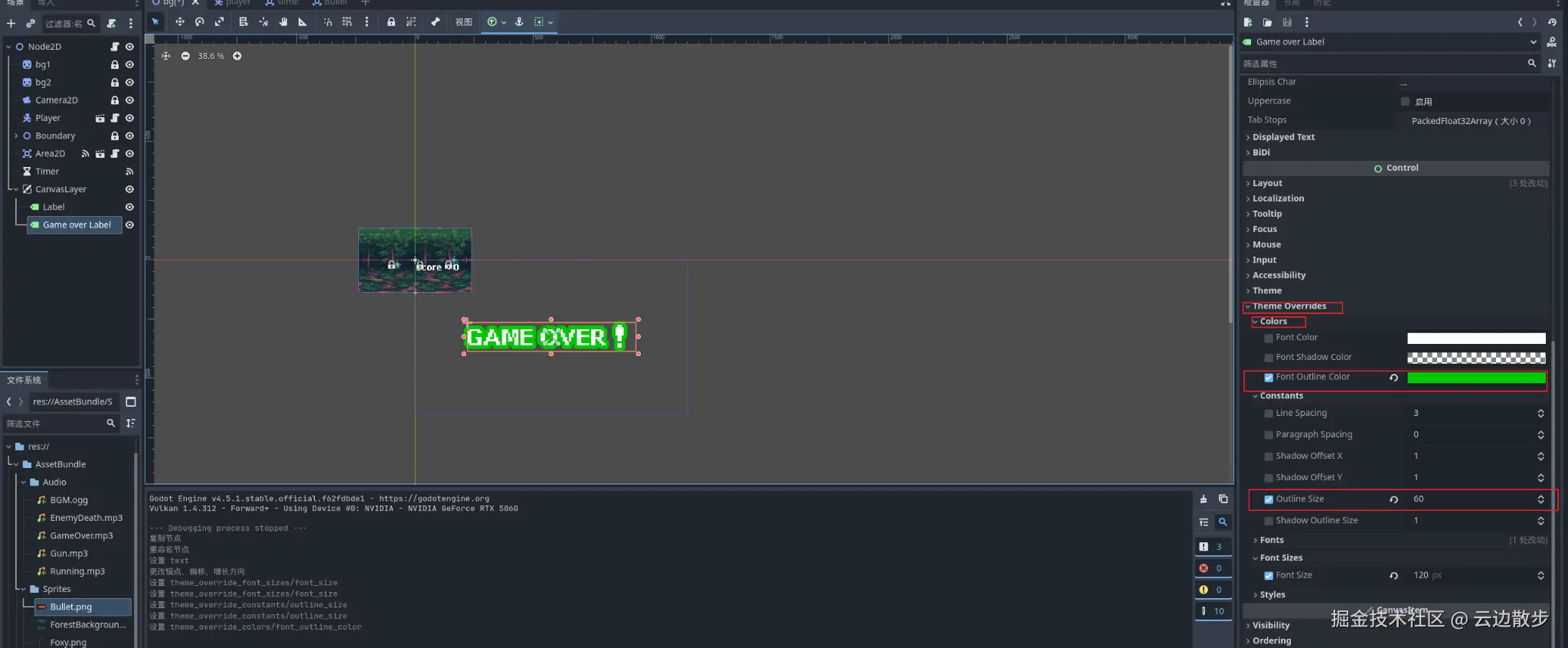The width and height of the screenshot is (1568, 648).
Task: Hide the bg1 node with its eye icon
Action: point(129,65)
